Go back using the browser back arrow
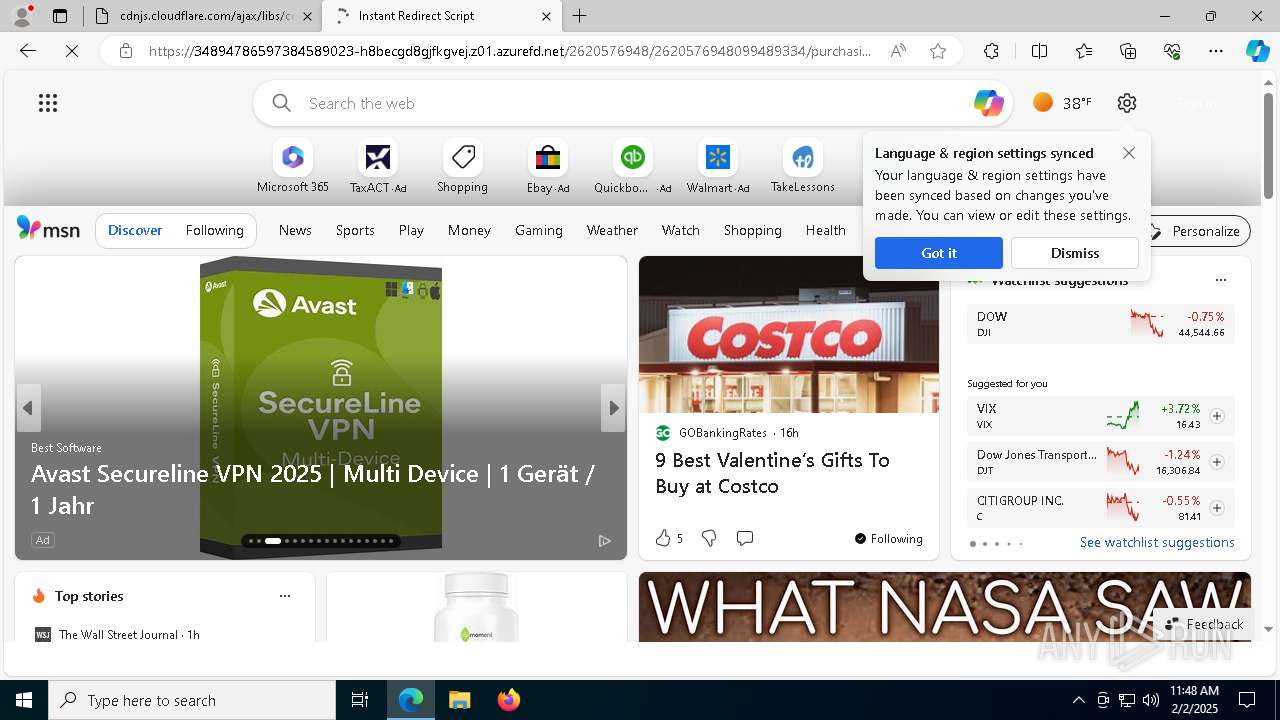 [x=28, y=51]
